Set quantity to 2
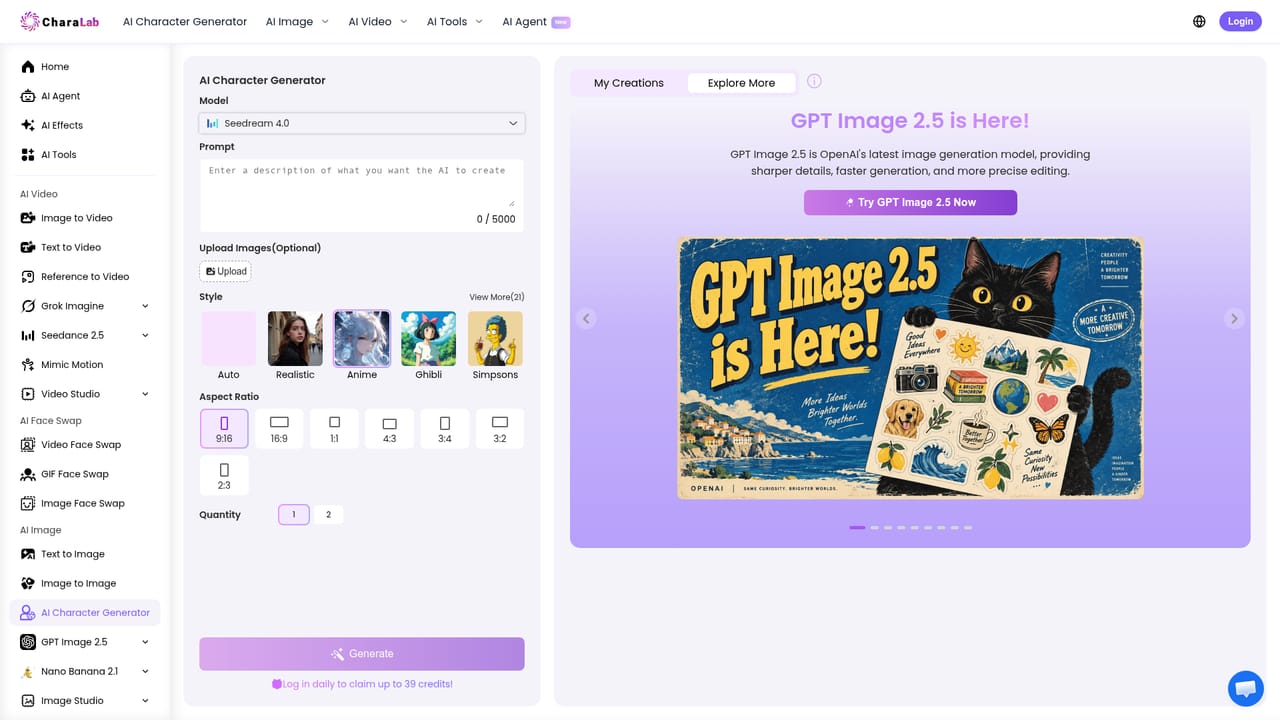This screenshot has height=720, width=1280. tap(328, 515)
